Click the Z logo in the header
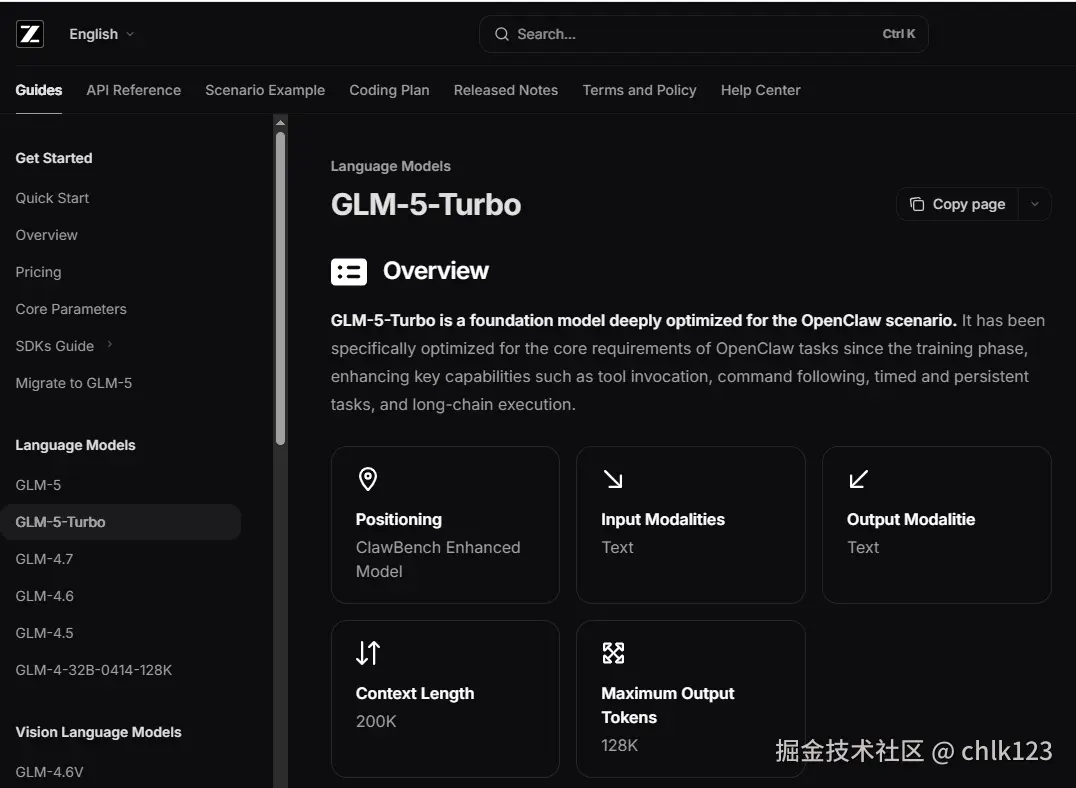The width and height of the screenshot is (1076, 788). coord(30,34)
